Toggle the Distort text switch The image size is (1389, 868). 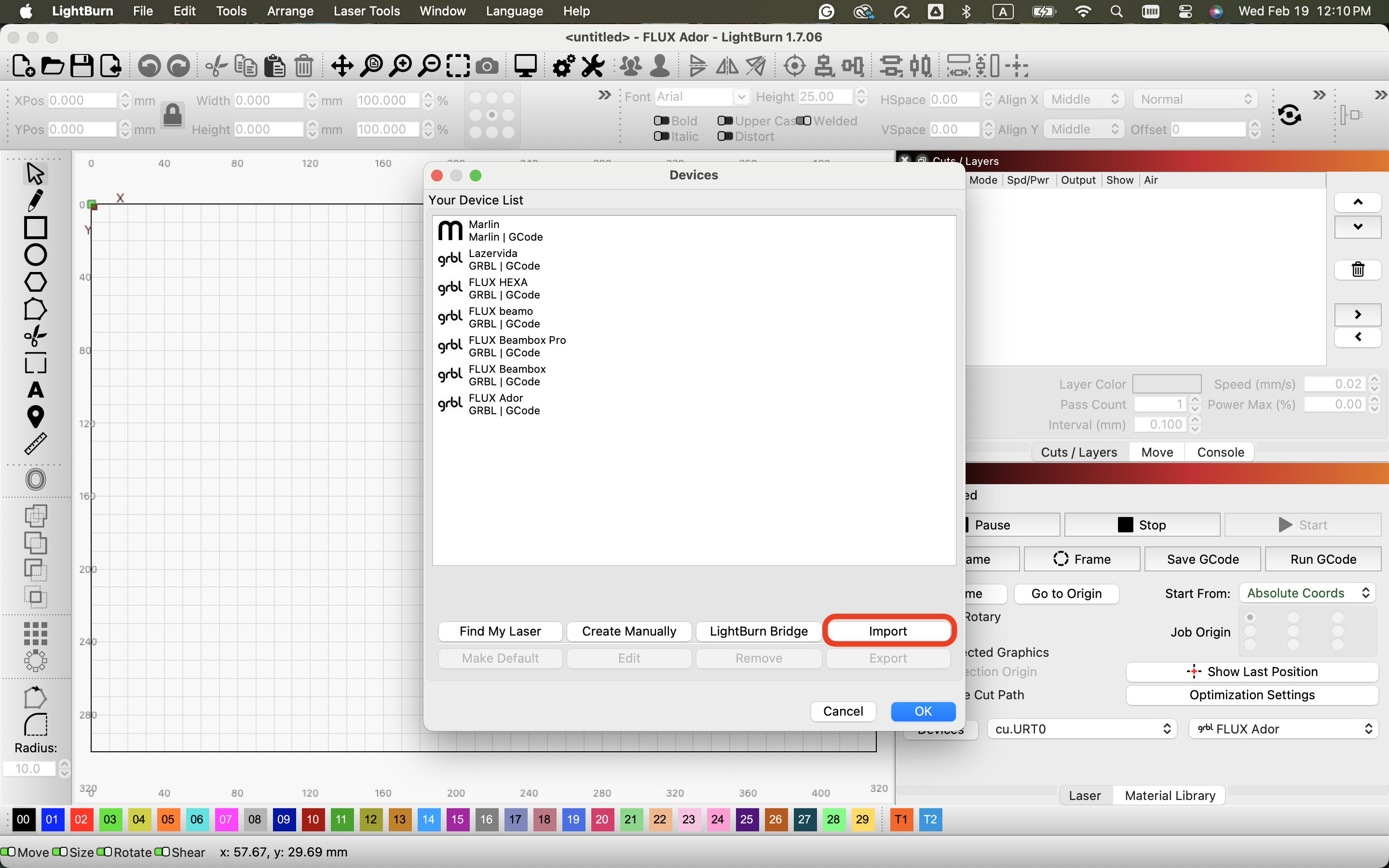[725, 136]
